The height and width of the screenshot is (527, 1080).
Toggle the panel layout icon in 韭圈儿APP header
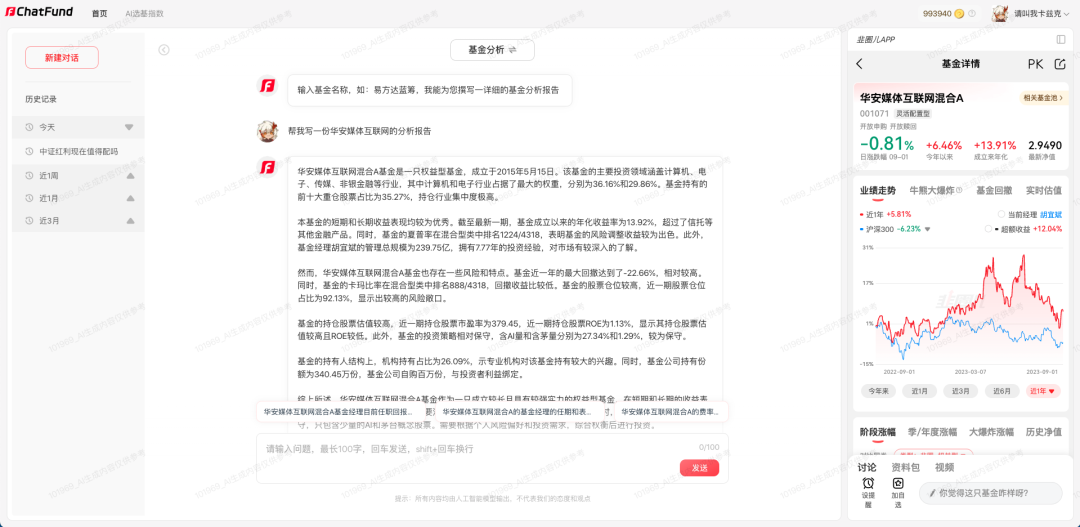coord(1061,39)
